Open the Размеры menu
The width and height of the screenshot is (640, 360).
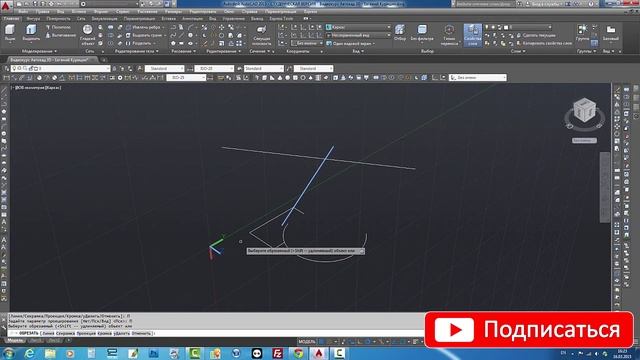(173, 12)
